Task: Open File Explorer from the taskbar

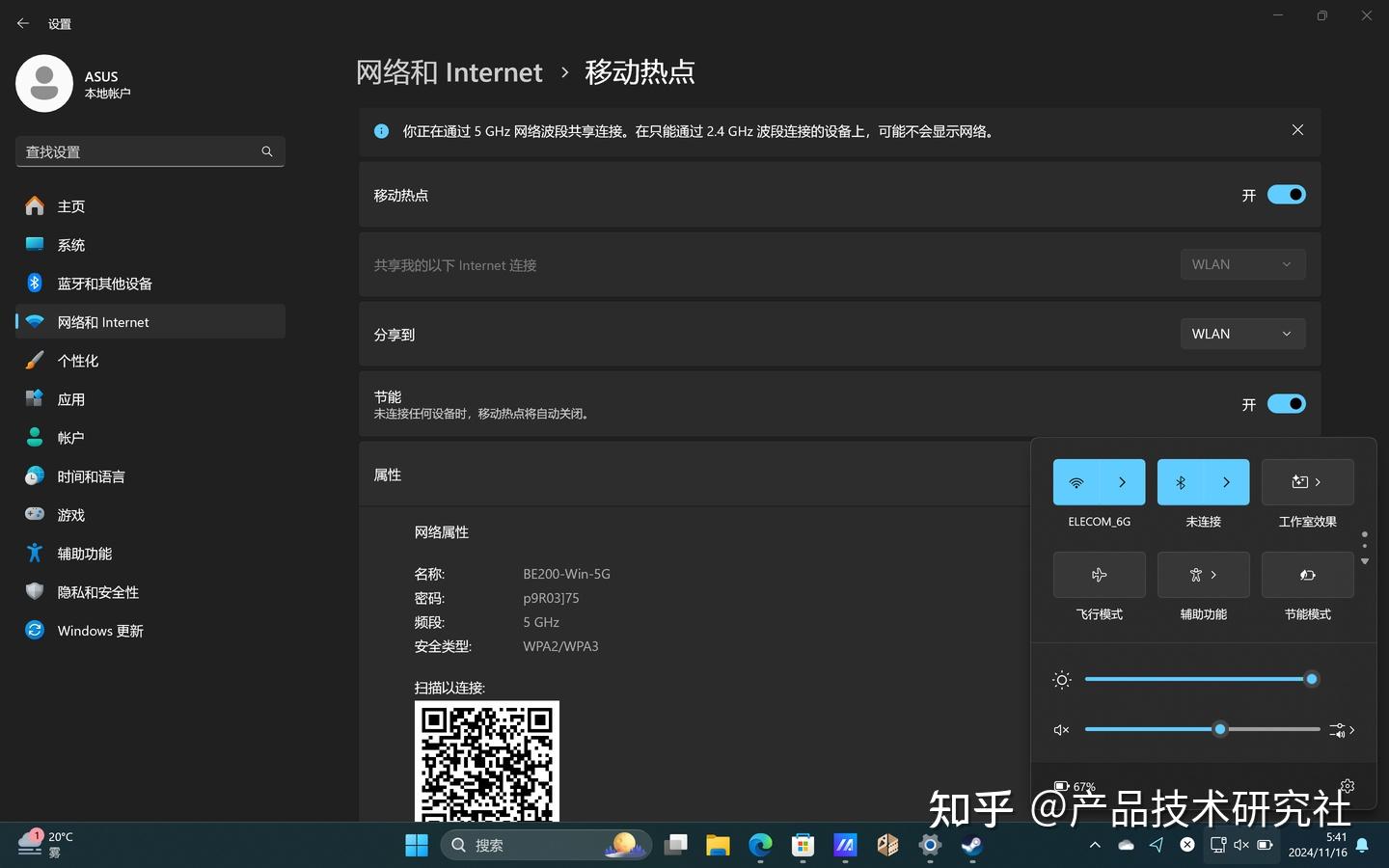Action: click(x=718, y=845)
